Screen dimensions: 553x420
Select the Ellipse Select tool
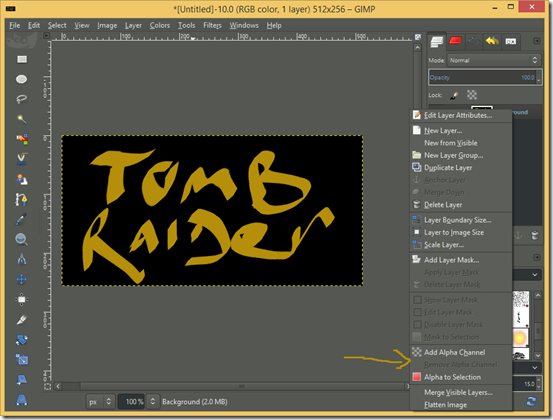(x=22, y=79)
